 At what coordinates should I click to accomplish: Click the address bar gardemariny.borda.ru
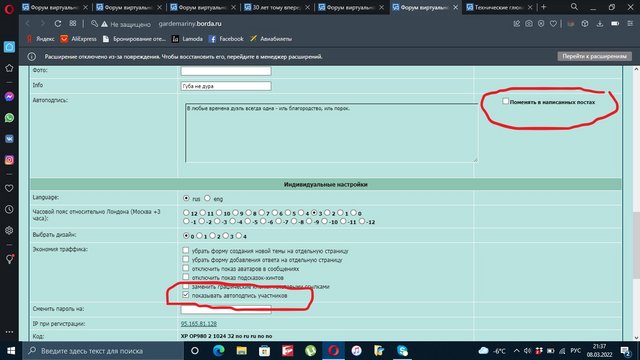(x=190, y=24)
